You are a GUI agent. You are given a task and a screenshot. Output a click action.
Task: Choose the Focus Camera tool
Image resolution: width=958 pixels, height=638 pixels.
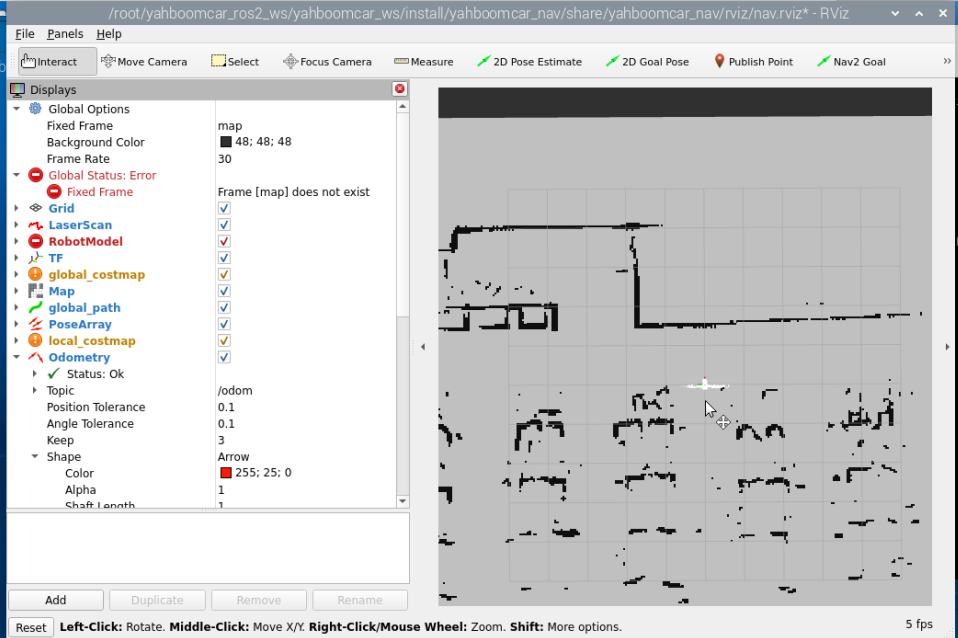327,61
